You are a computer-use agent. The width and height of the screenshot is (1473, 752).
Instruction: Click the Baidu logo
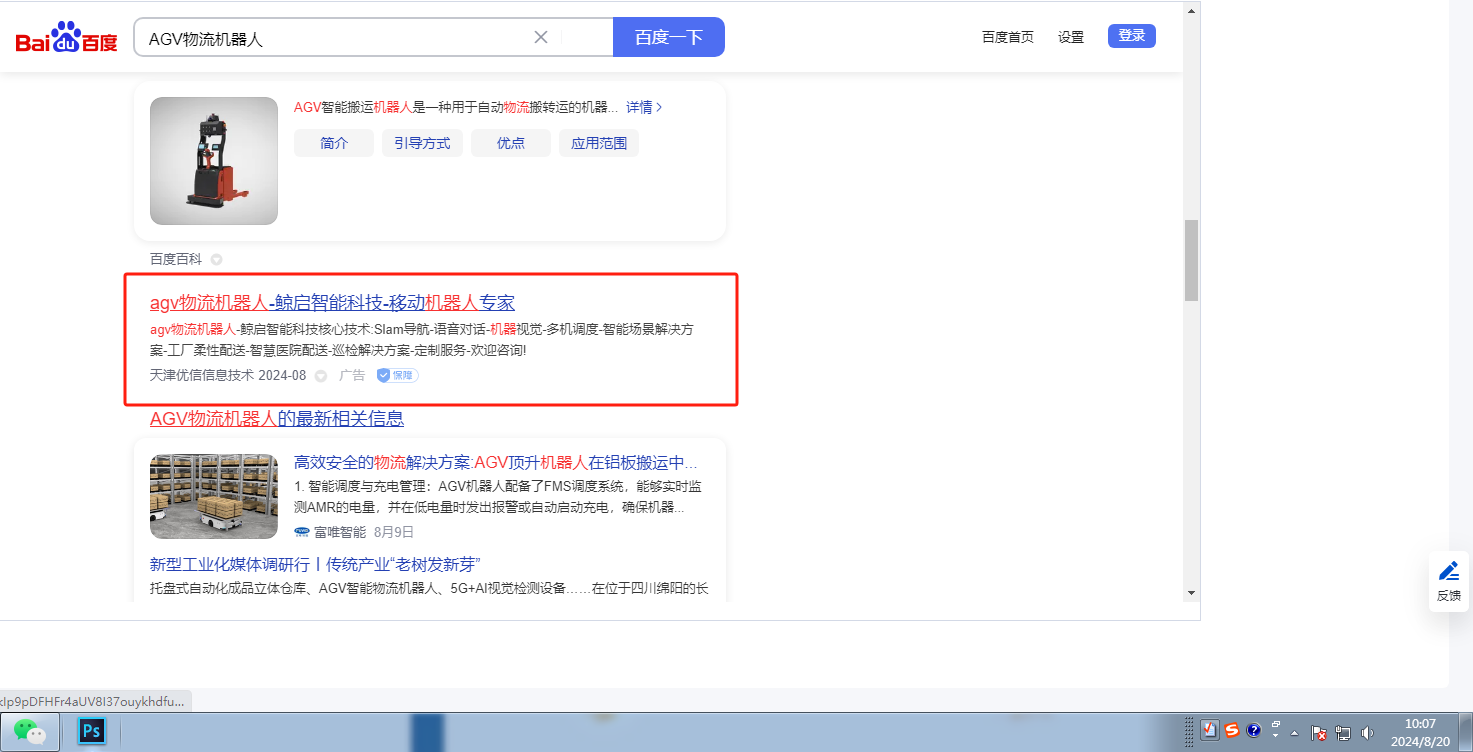coord(66,38)
